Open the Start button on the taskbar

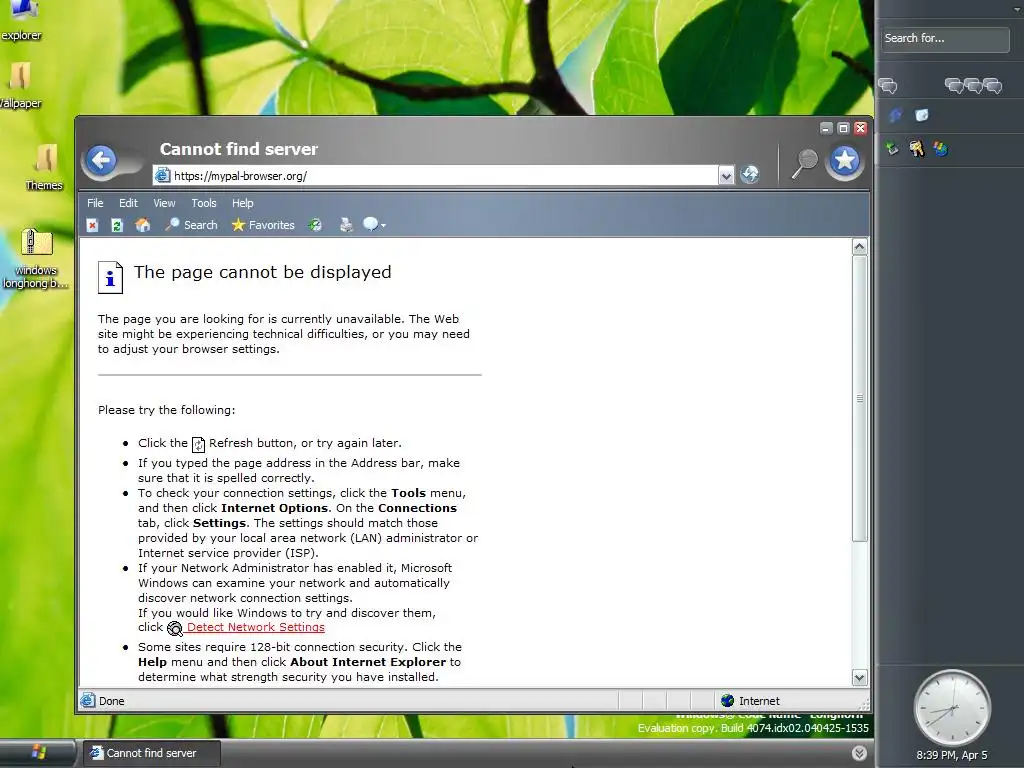point(38,752)
